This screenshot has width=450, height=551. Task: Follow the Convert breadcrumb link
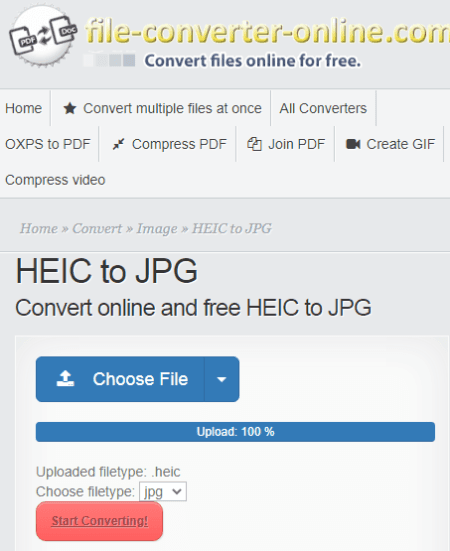pos(97,228)
